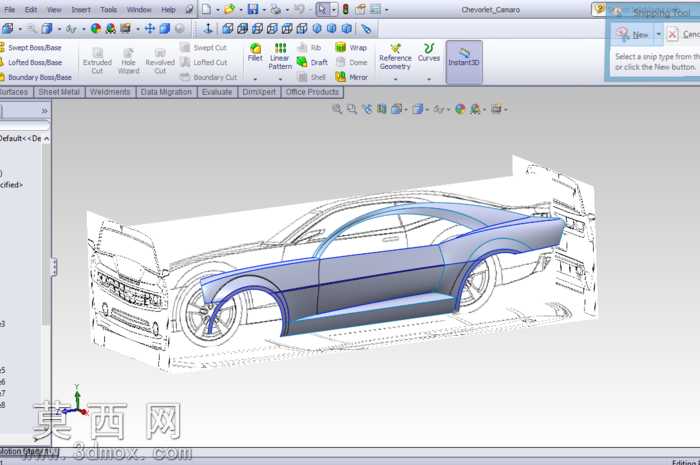Open the Window menu
The image size is (700, 465).
pyautogui.click(x=139, y=9)
